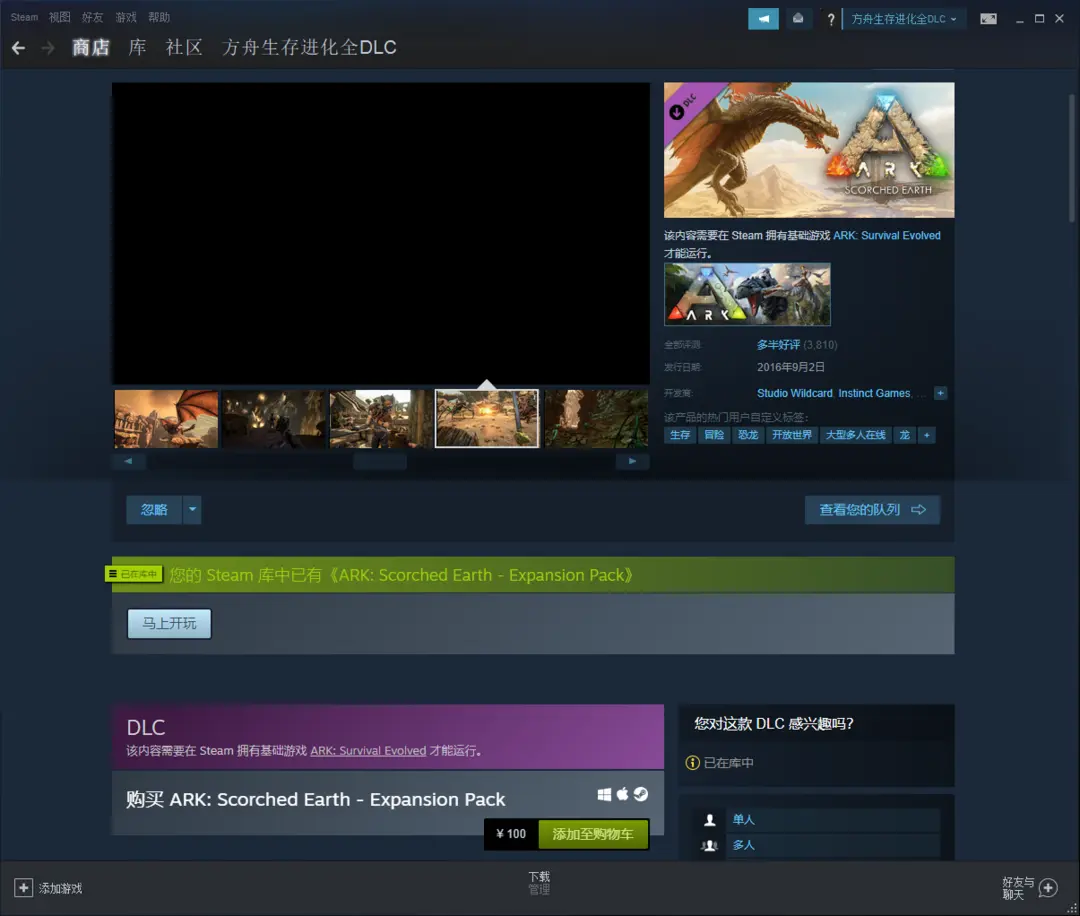Viewport: 1080px width, 916px height.
Task: Click the 单人 feature link
Action: point(743,820)
